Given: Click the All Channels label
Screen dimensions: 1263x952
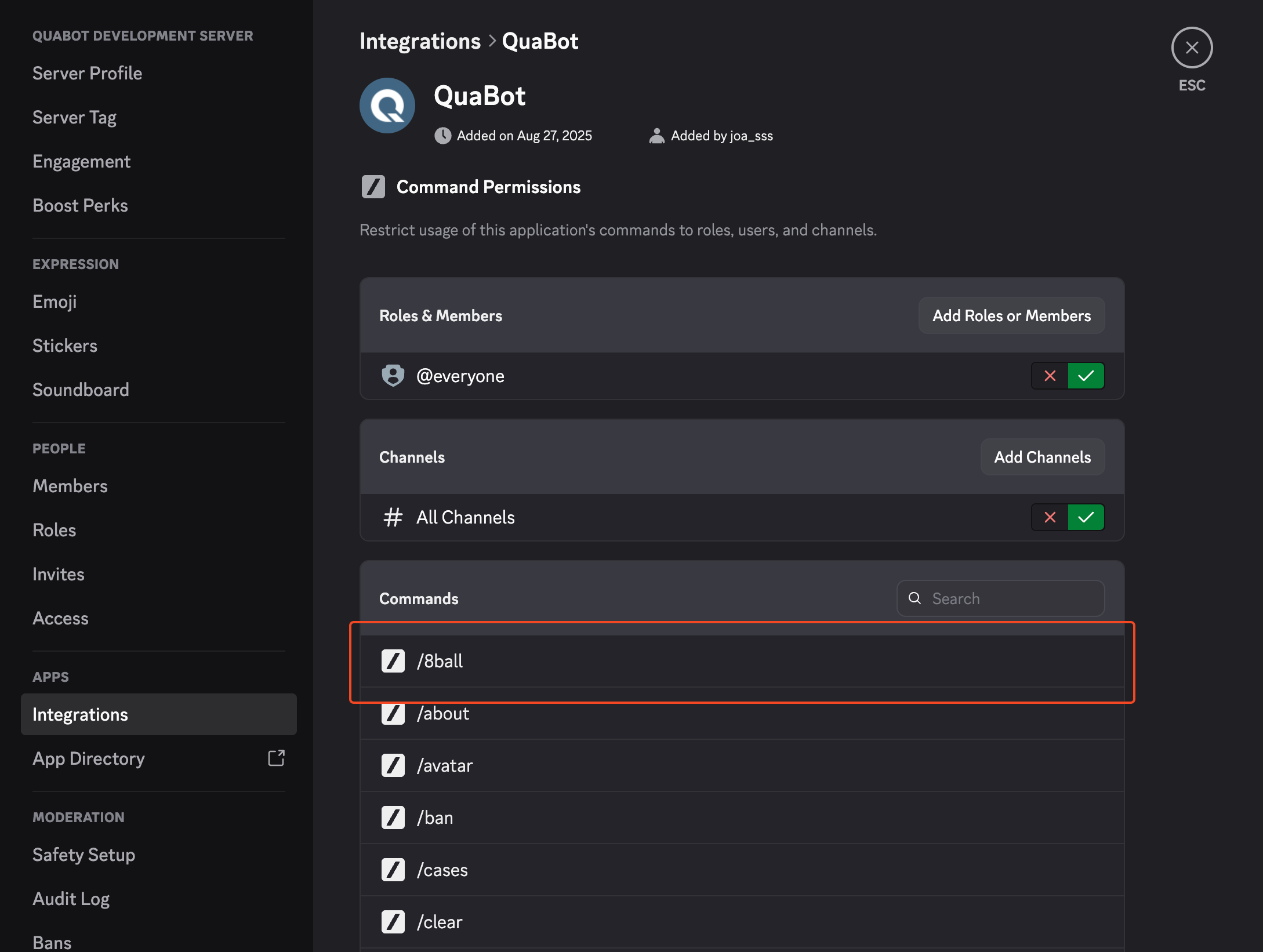Looking at the screenshot, I should [466, 517].
